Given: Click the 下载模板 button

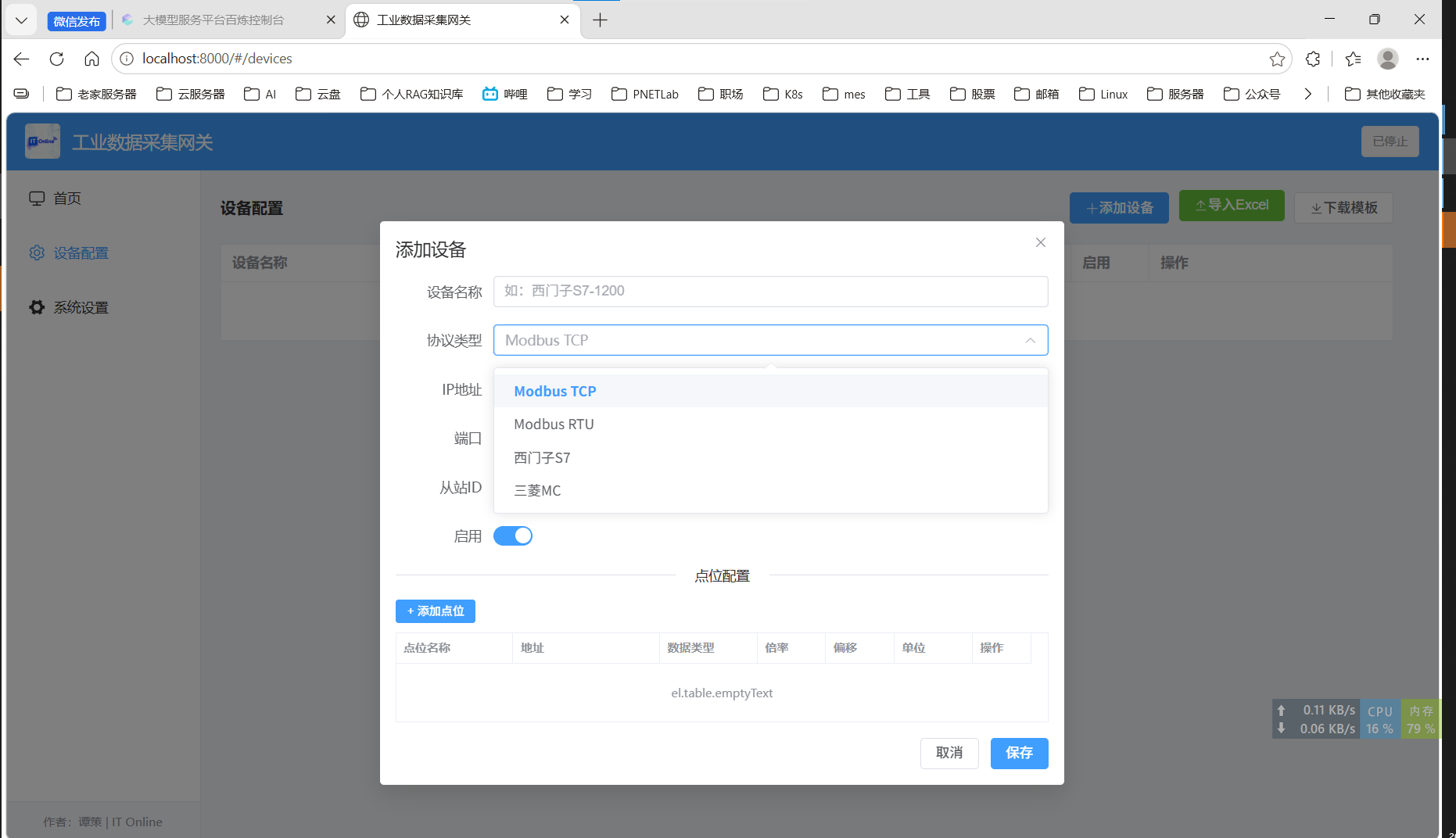Looking at the screenshot, I should pos(1343,208).
